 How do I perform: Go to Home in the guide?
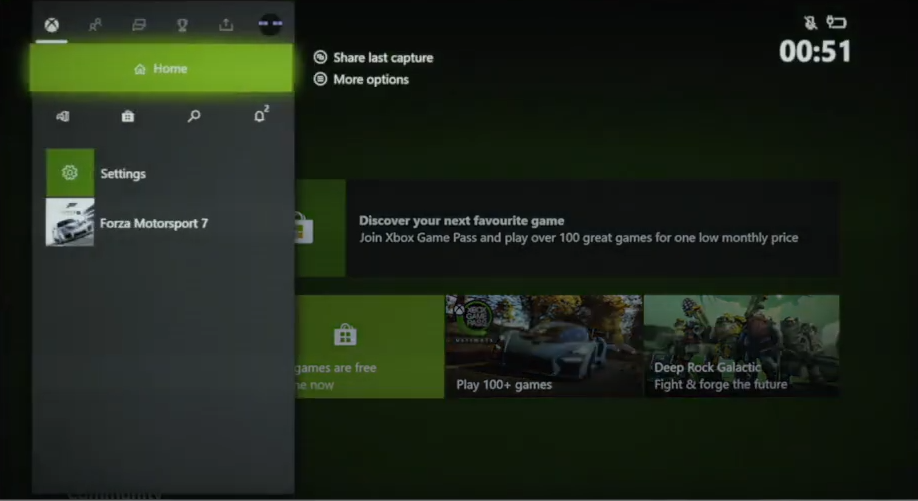pyautogui.click(x=161, y=68)
